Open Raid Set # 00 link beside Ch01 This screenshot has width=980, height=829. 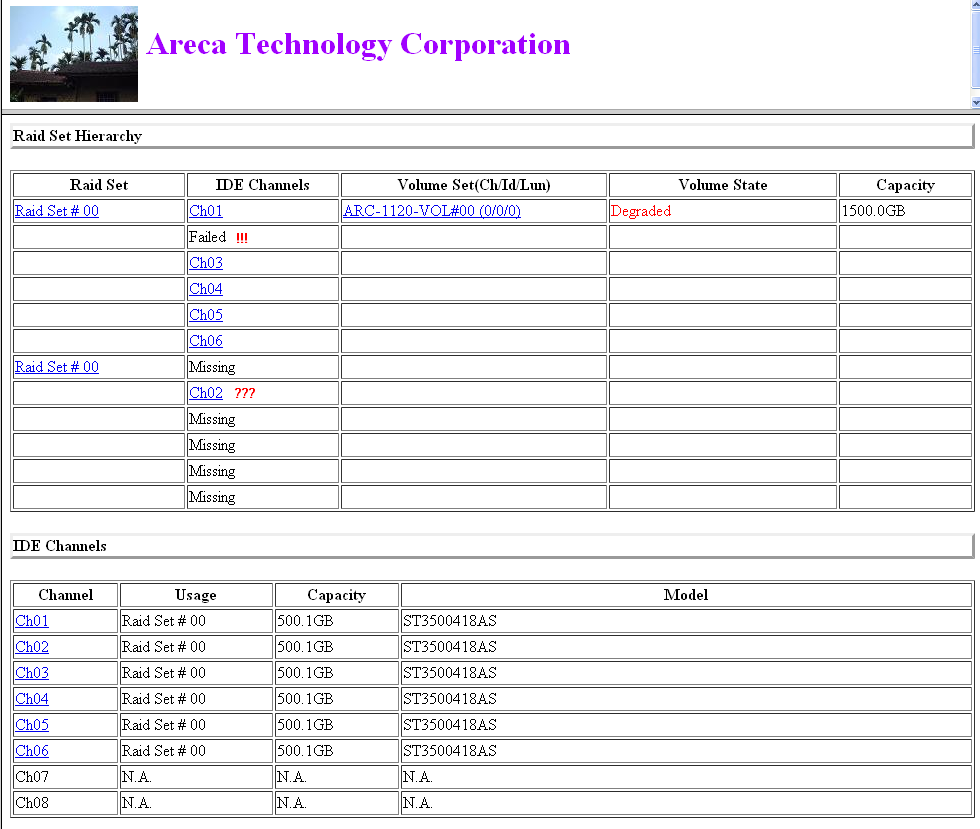57,211
